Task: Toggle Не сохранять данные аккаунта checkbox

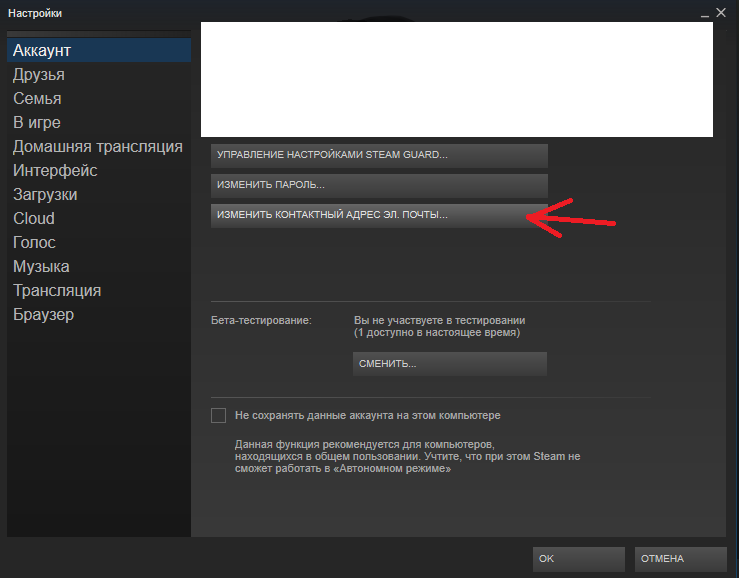Action: (x=218, y=415)
